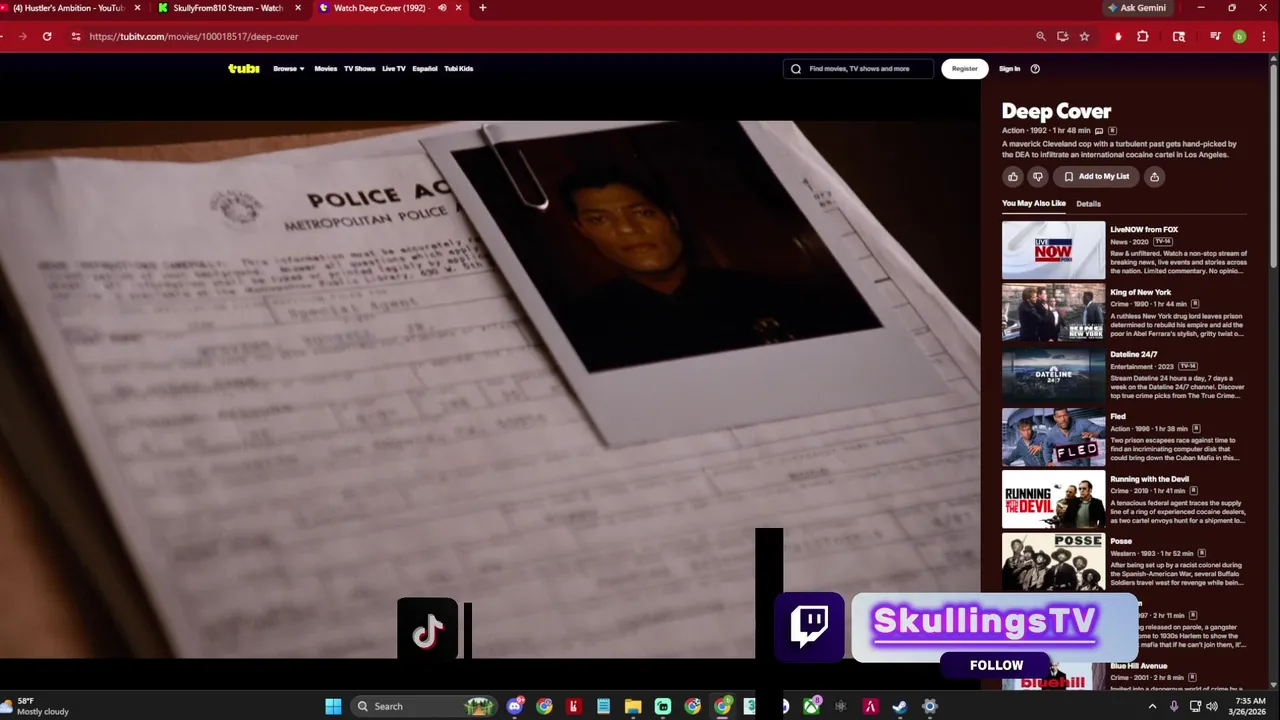Go forward with the browser arrow
The height and width of the screenshot is (720, 1280).
click(22, 36)
